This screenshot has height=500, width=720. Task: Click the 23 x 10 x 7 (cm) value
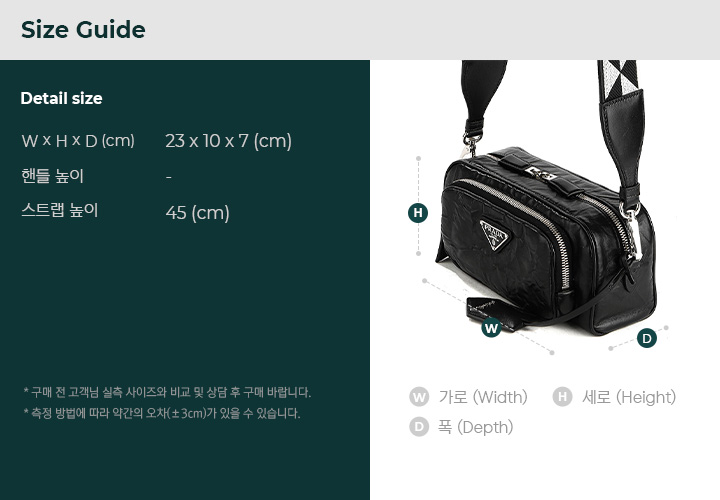228,141
